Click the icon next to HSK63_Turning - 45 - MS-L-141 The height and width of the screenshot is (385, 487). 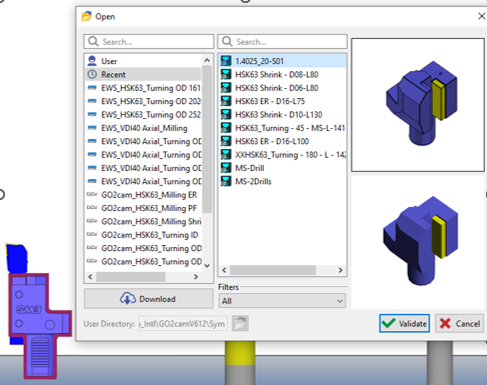pos(226,128)
